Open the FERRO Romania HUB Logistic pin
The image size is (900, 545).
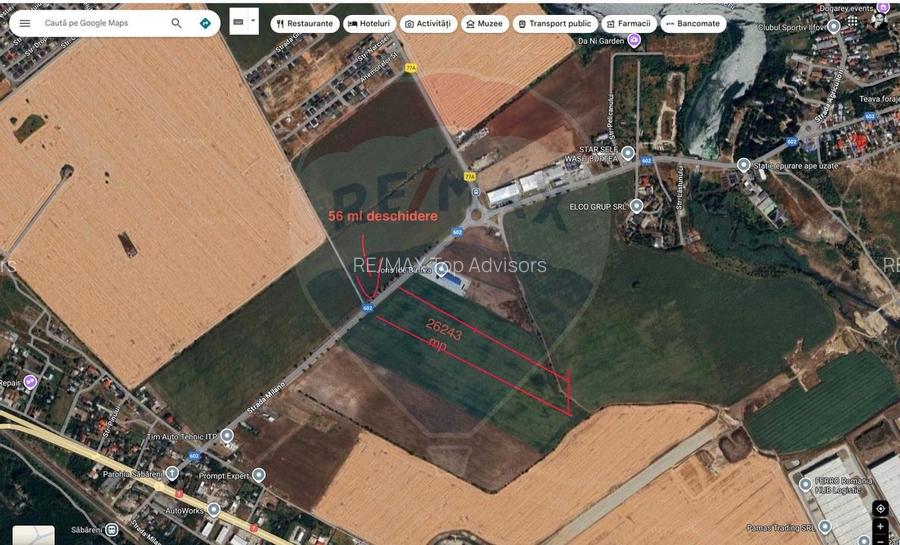coord(805,485)
